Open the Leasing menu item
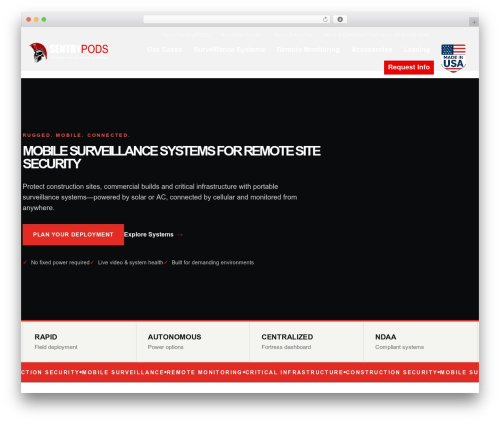The width and height of the screenshot is (500, 423). (417, 50)
